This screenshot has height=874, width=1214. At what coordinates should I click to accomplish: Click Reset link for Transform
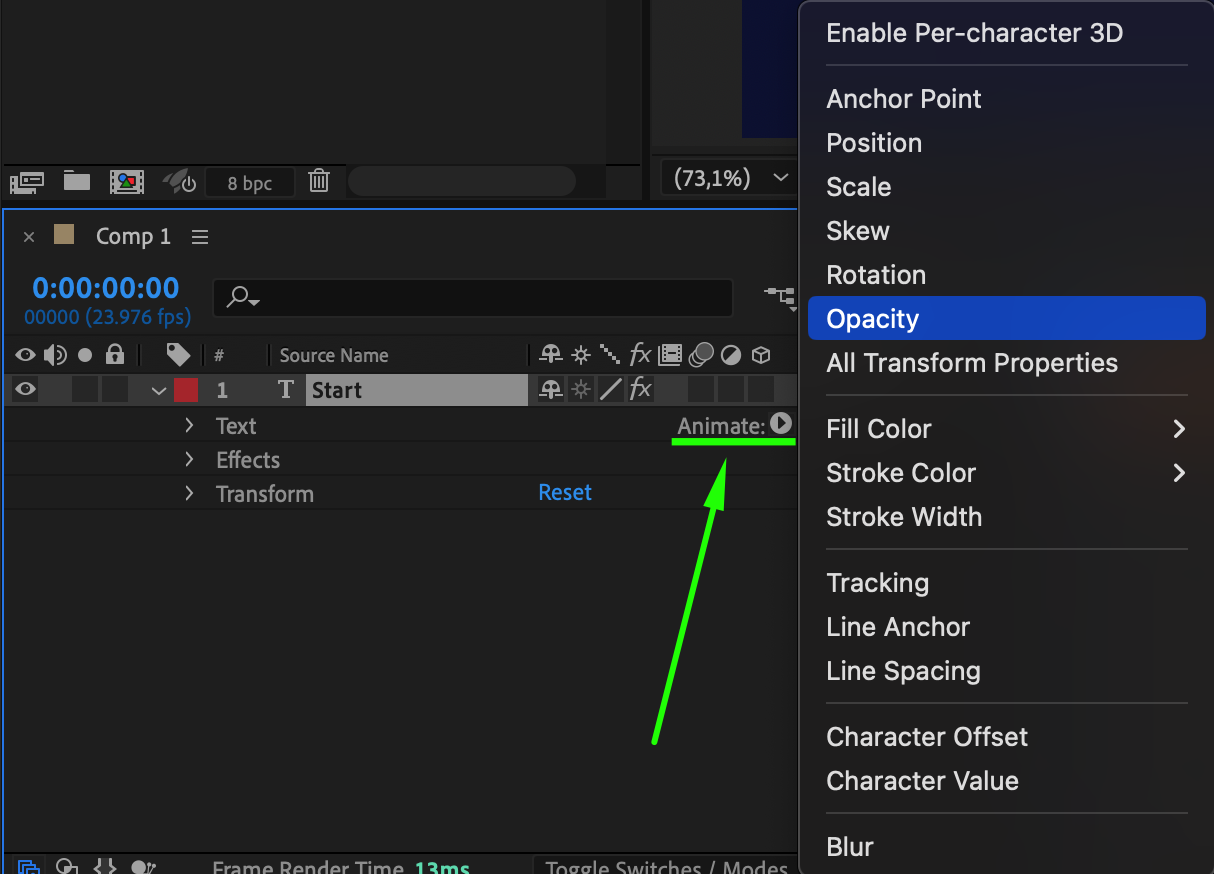point(565,493)
